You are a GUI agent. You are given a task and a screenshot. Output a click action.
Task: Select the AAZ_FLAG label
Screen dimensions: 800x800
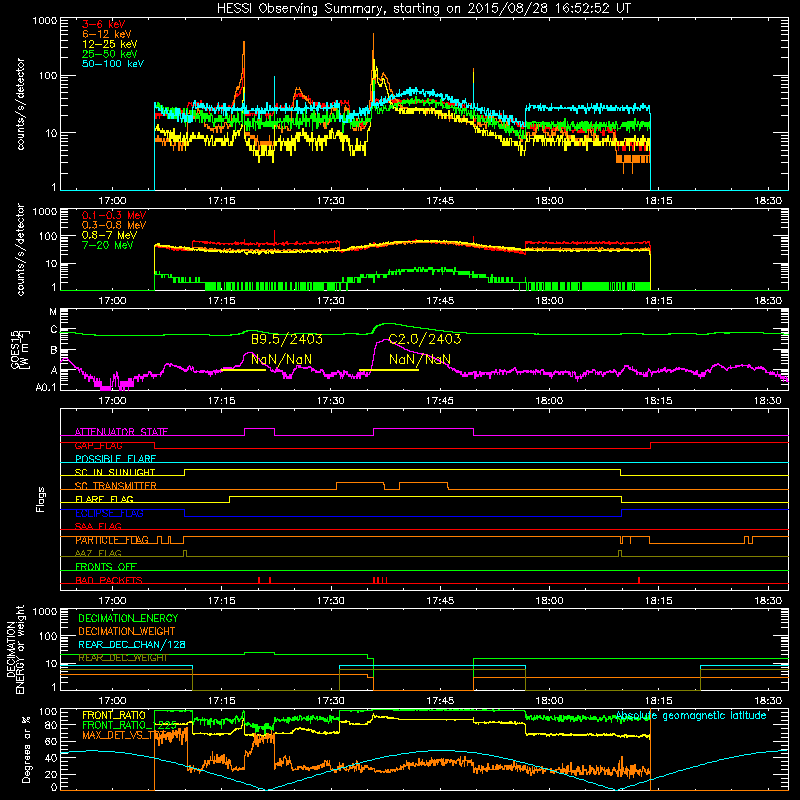(98, 553)
